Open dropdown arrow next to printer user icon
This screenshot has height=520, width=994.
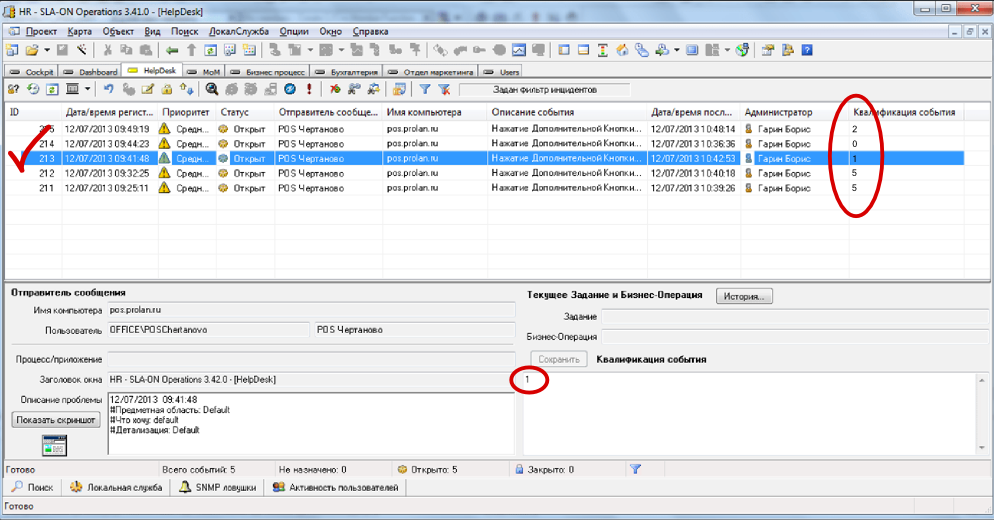[676, 50]
